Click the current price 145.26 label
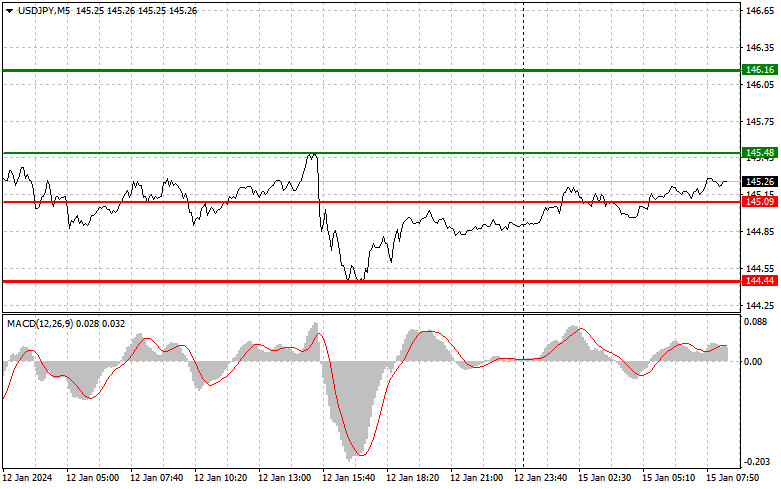Viewport: 781px width, 489px height. (x=760, y=181)
